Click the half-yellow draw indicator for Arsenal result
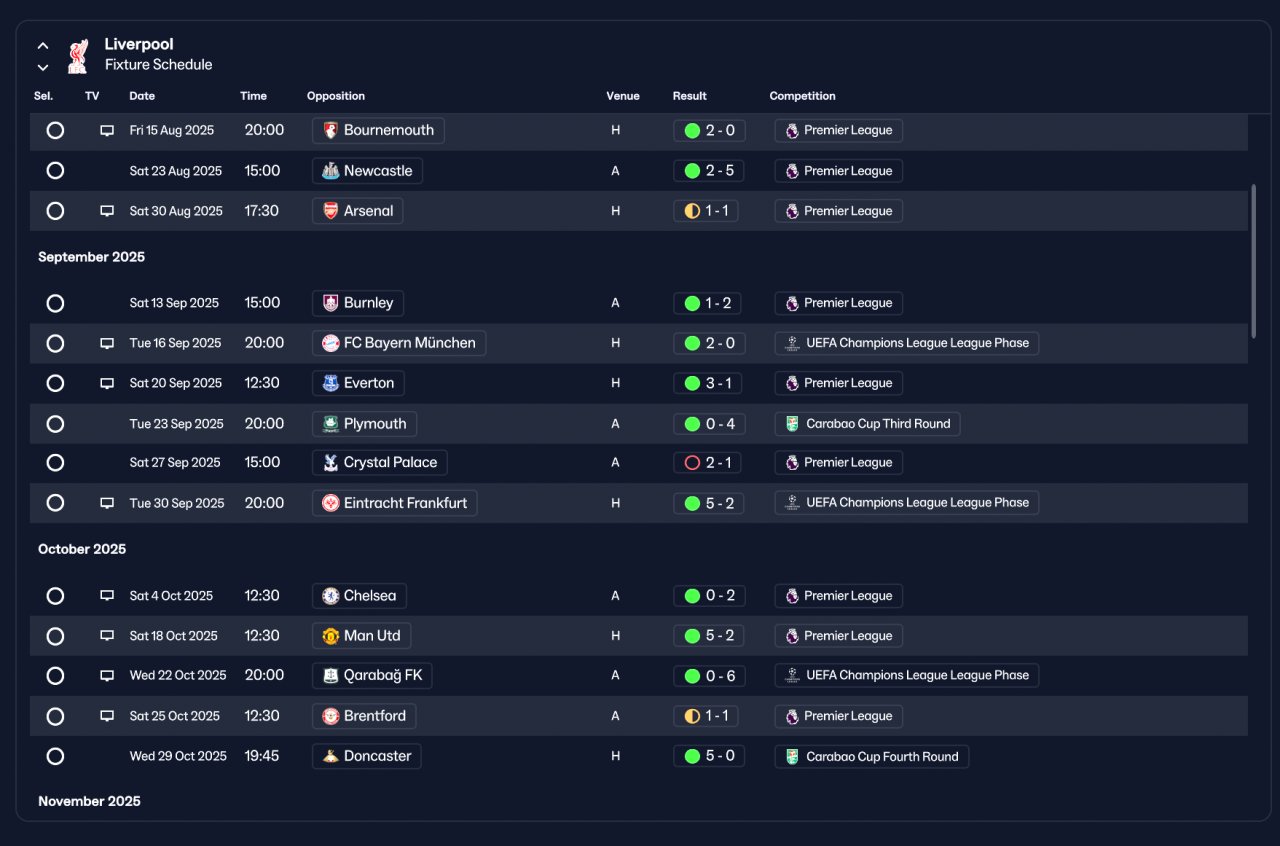This screenshot has width=1280, height=846. coord(692,211)
